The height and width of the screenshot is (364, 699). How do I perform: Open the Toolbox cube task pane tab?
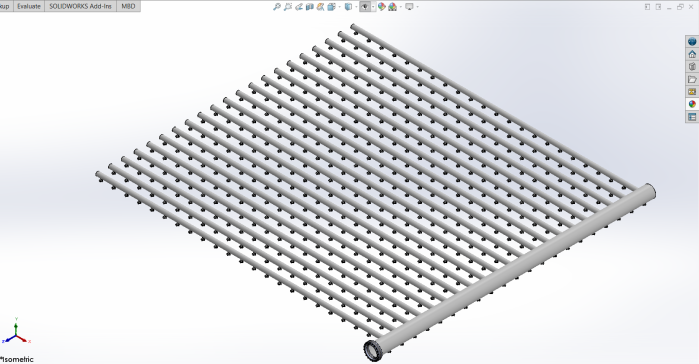(x=692, y=66)
